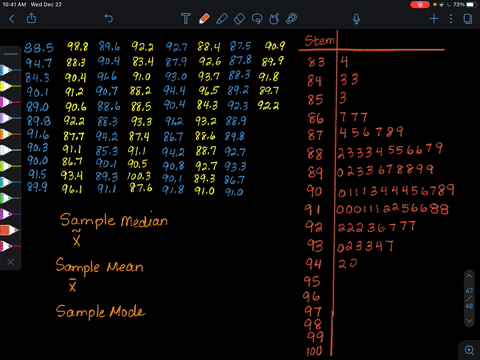Tap the 'Stem' header label

pos(319,40)
